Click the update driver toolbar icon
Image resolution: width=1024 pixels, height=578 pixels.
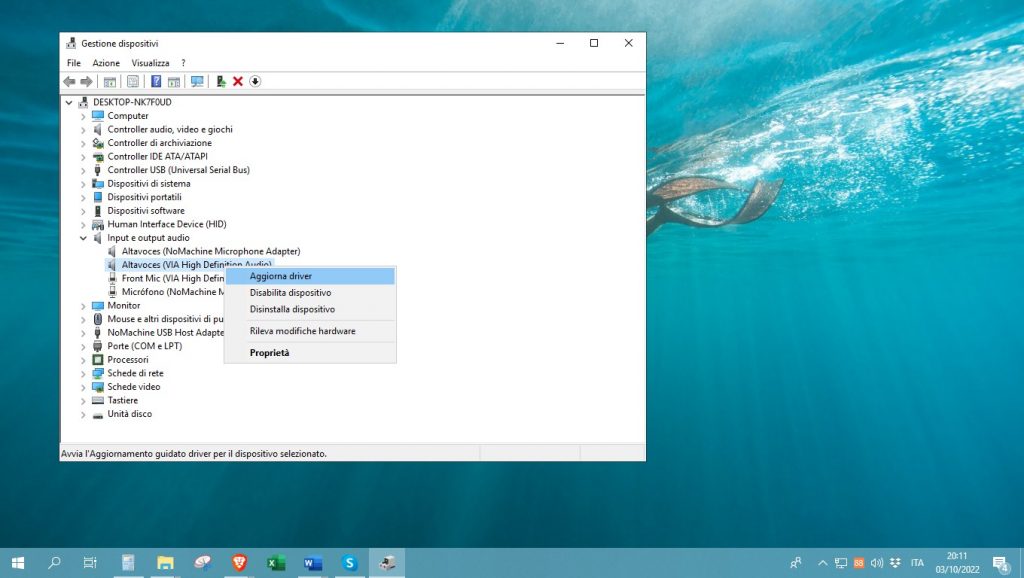tap(221, 81)
